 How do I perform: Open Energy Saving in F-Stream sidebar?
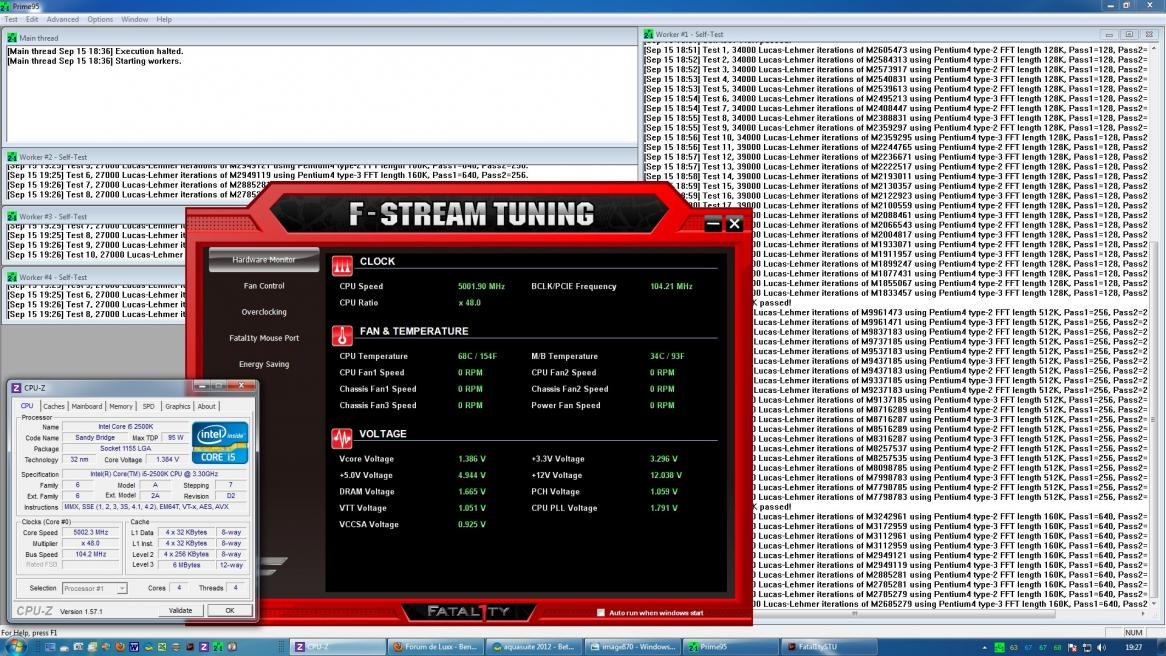coord(264,364)
